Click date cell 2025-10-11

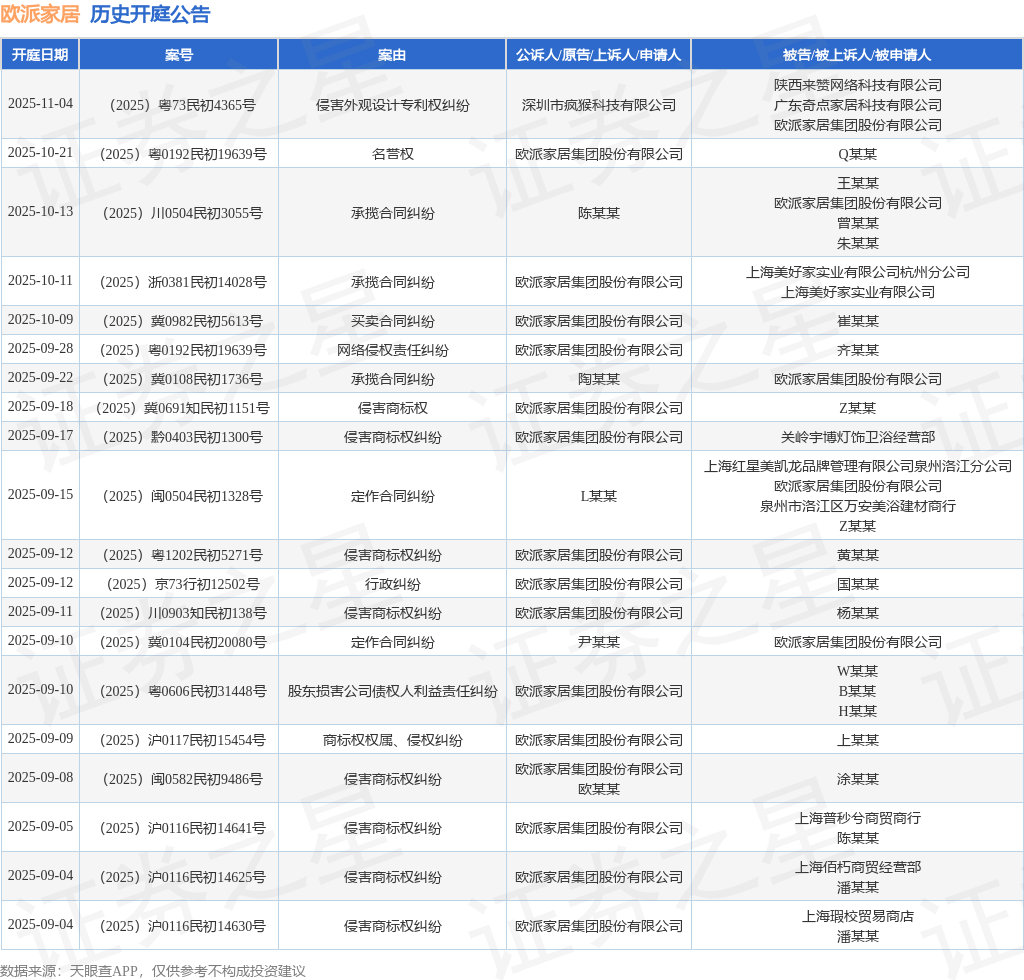(x=40, y=280)
